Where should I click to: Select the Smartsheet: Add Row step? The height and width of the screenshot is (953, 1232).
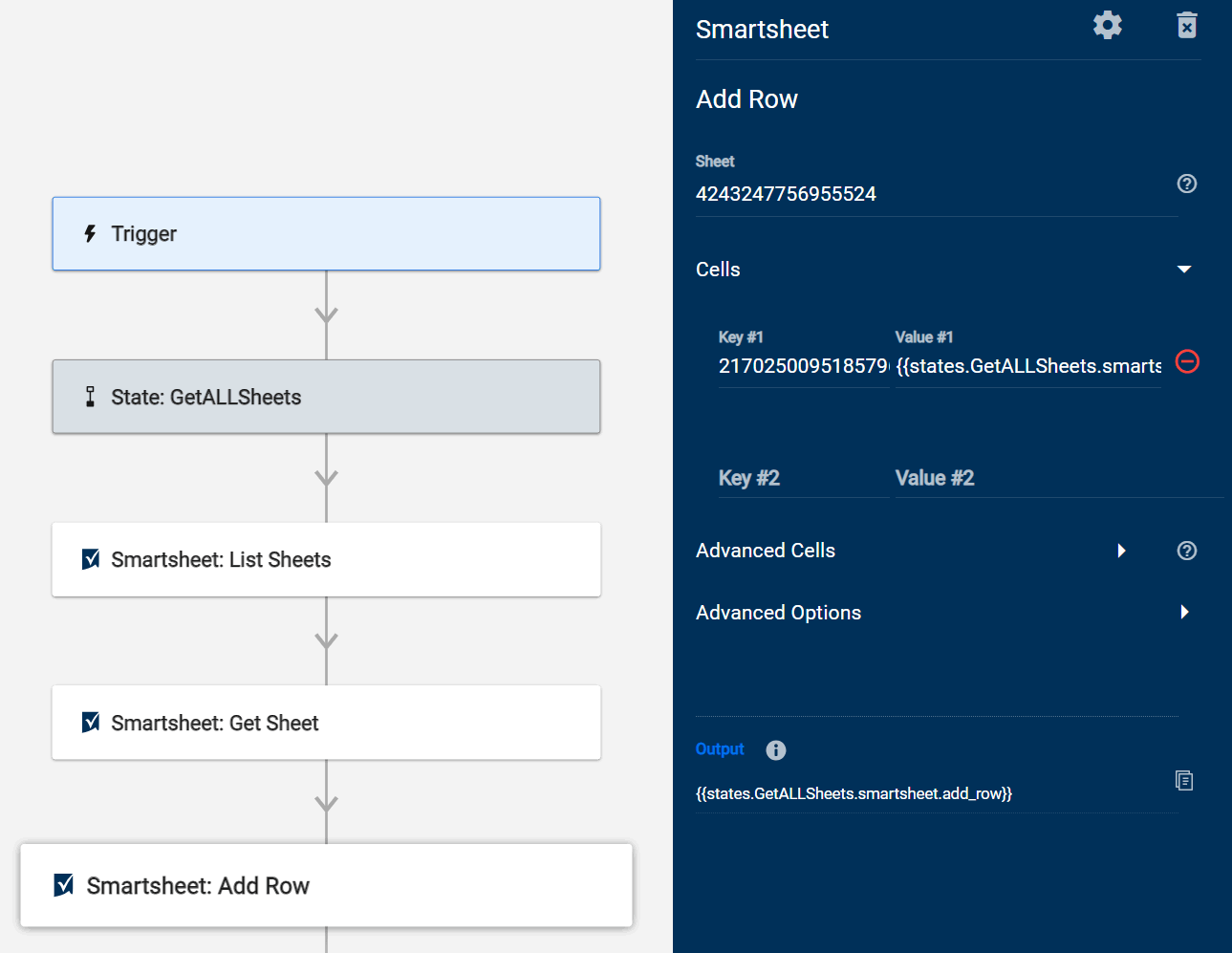326,885
